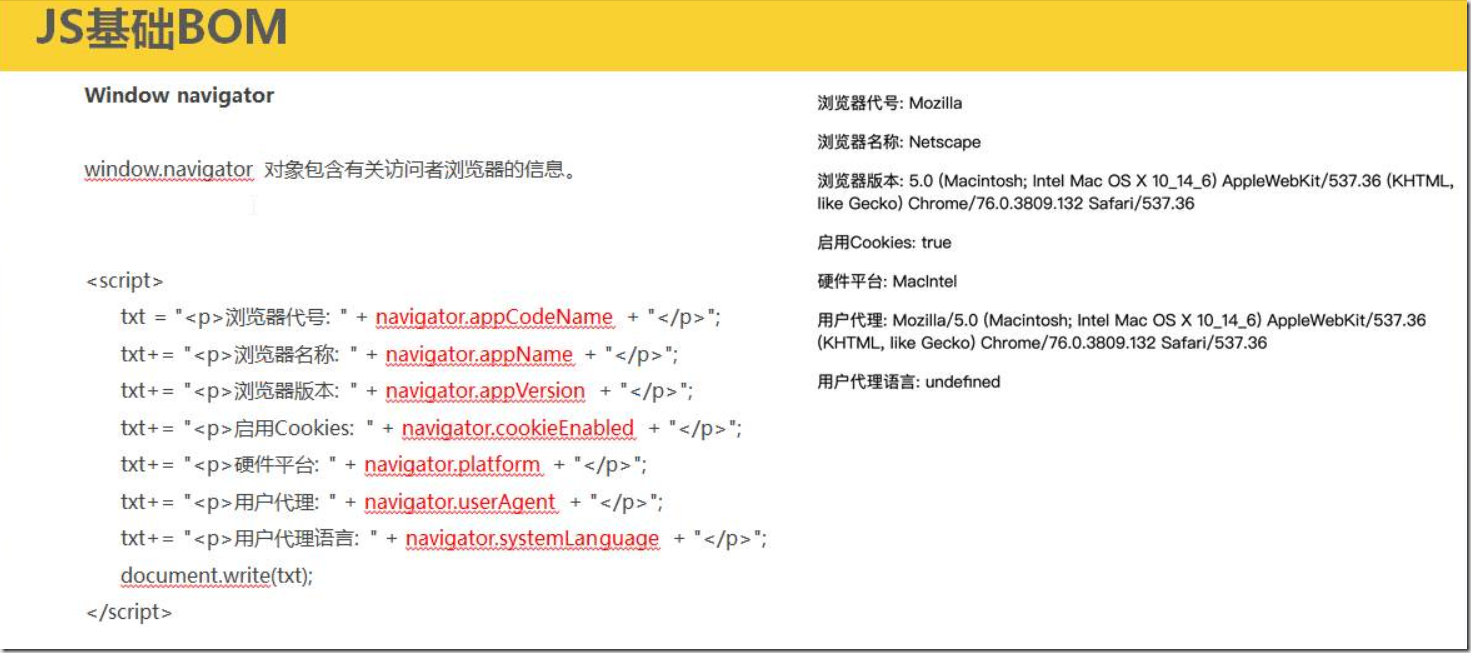Click output line '浏览器名称: Netscape'
This screenshot has width=1471, height=653.
click(x=899, y=142)
